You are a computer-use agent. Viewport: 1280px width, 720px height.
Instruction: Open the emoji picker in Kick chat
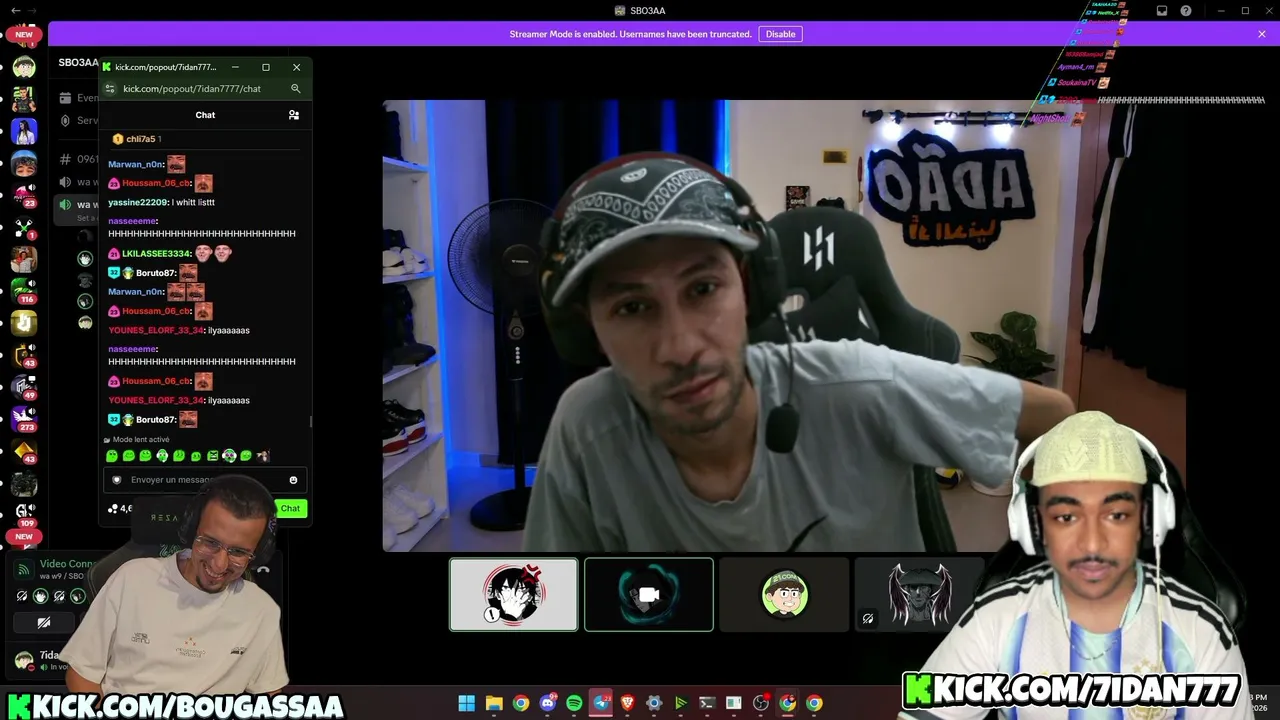click(293, 480)
